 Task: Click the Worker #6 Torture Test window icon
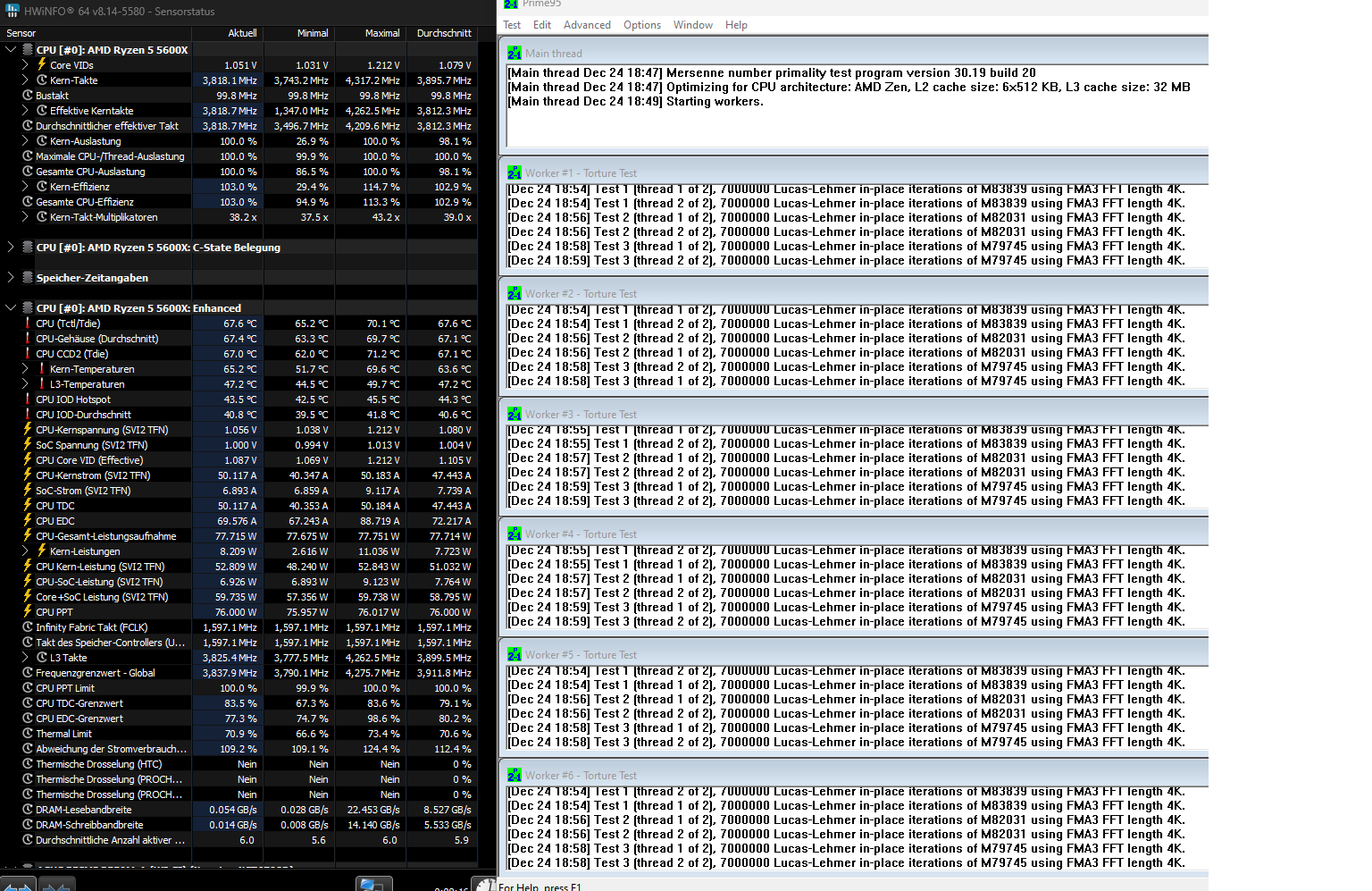point(514,776)
